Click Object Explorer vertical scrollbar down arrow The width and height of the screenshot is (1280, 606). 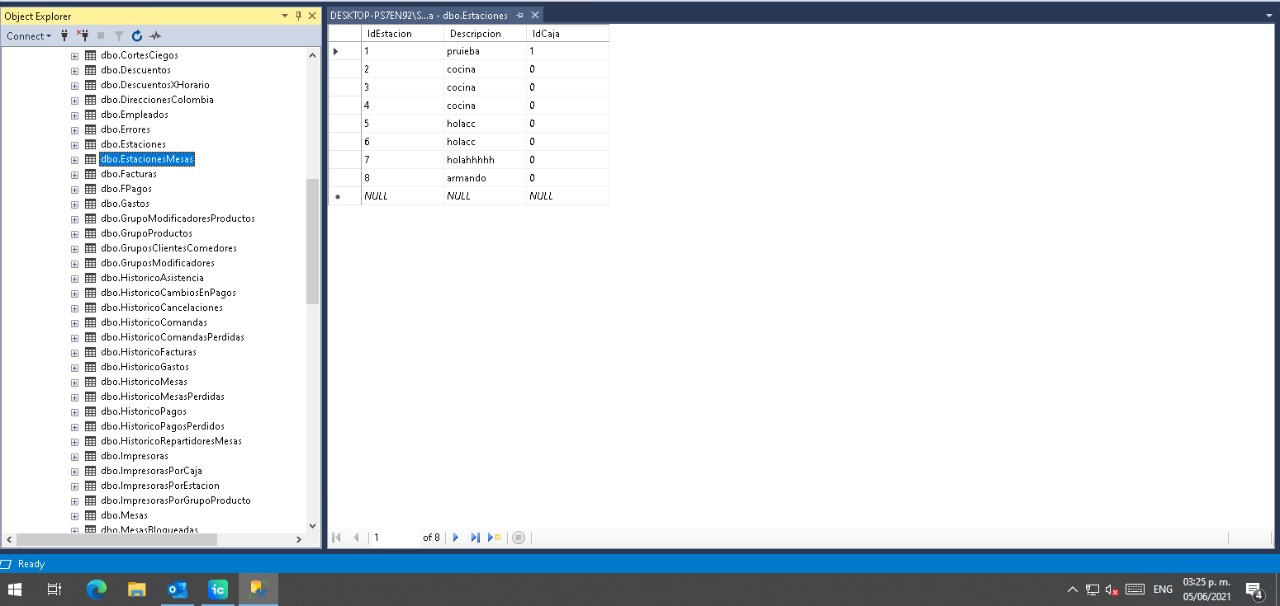click(x=312, y=525)
